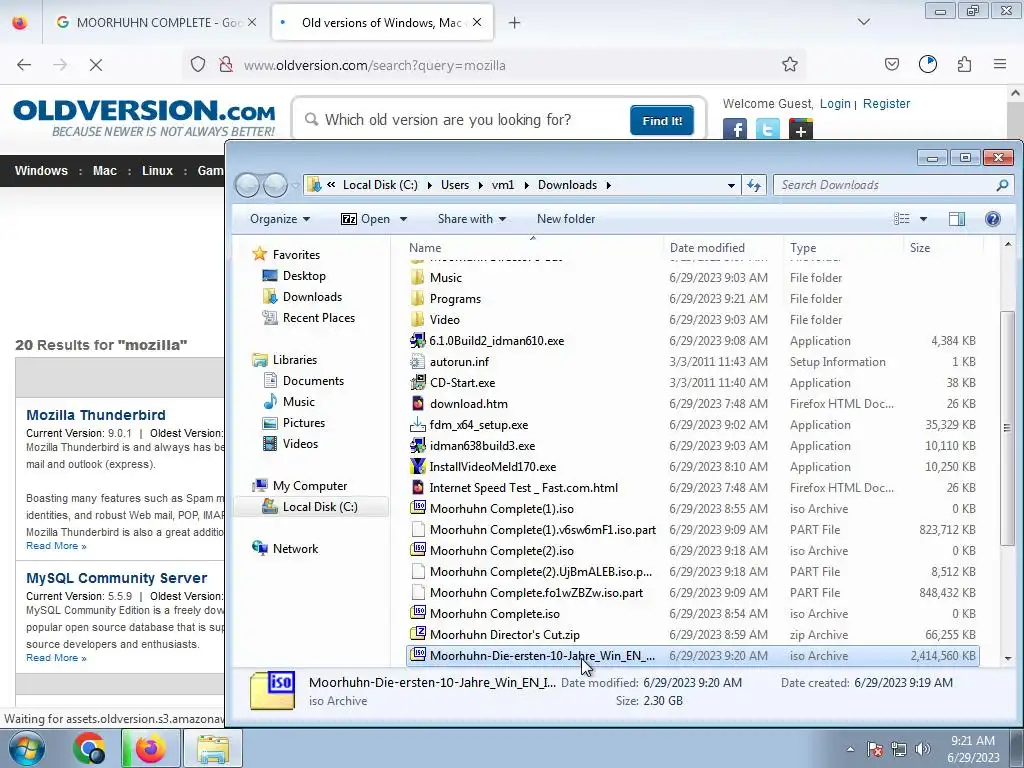Open the Windows Start button
This screenshot has width=1024, height=768.
coord(26,748)
